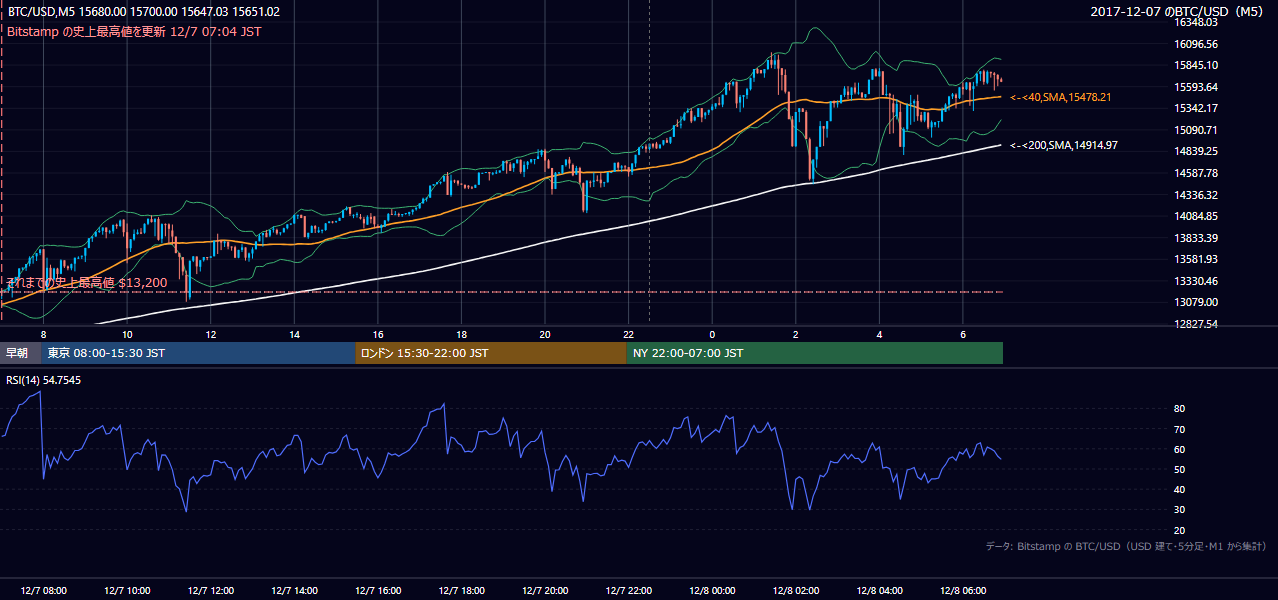Click the 12/7 08:00 date axis label
The image size is (1278, 600).
tap(43, 591)
